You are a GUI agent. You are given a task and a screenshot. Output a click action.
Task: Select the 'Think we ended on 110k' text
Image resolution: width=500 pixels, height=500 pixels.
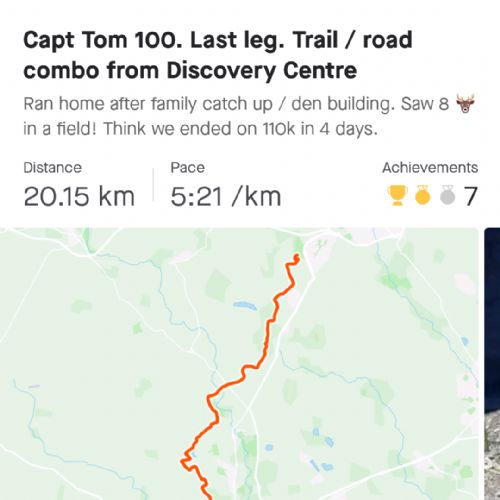tap(200, 129)
